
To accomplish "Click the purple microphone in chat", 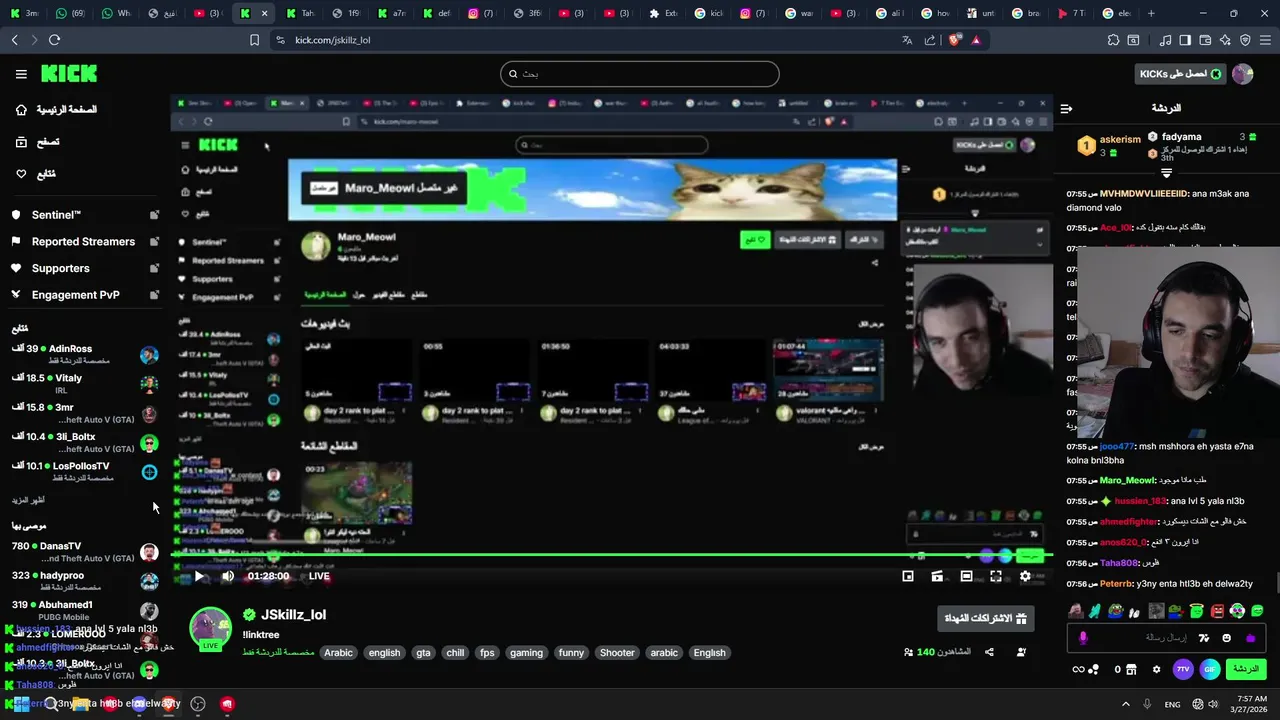I will coord(1083,638).
